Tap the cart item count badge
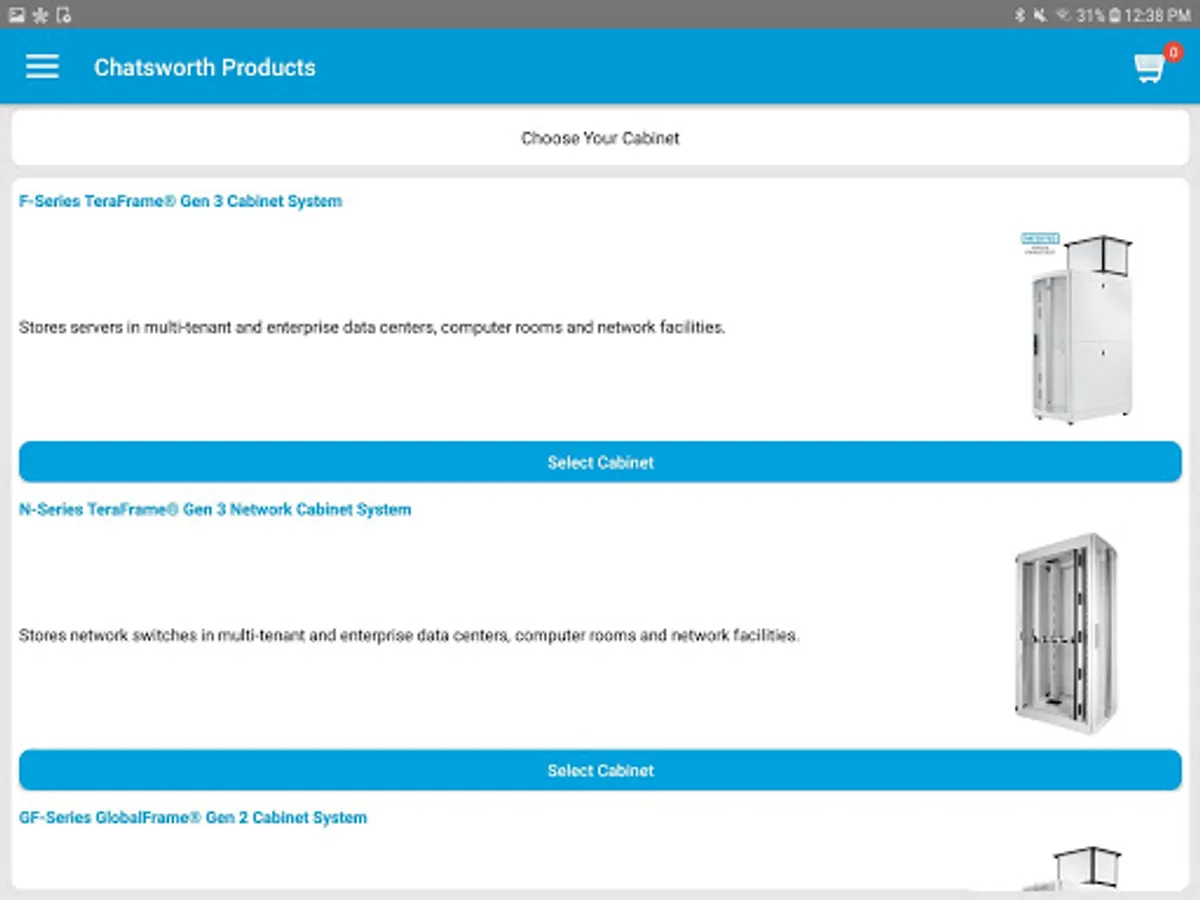Viewport: 1200px width, 900px height. pyautogui.click(x=1173, y=53)
